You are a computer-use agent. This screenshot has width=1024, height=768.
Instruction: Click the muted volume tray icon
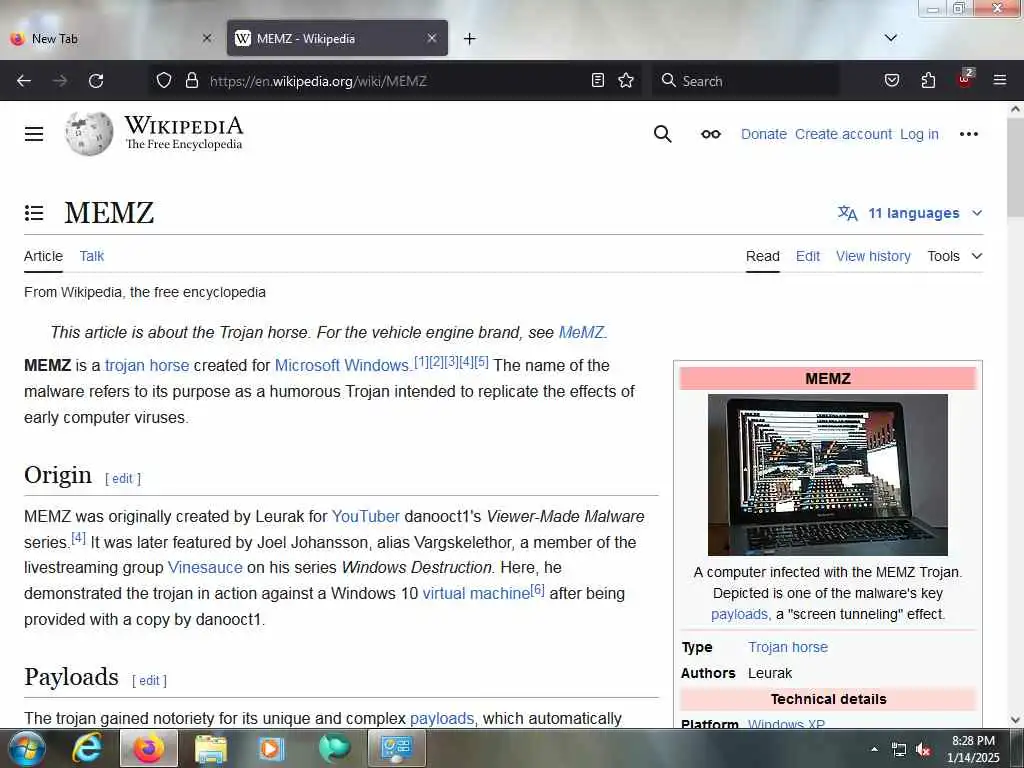coord(923,750)
